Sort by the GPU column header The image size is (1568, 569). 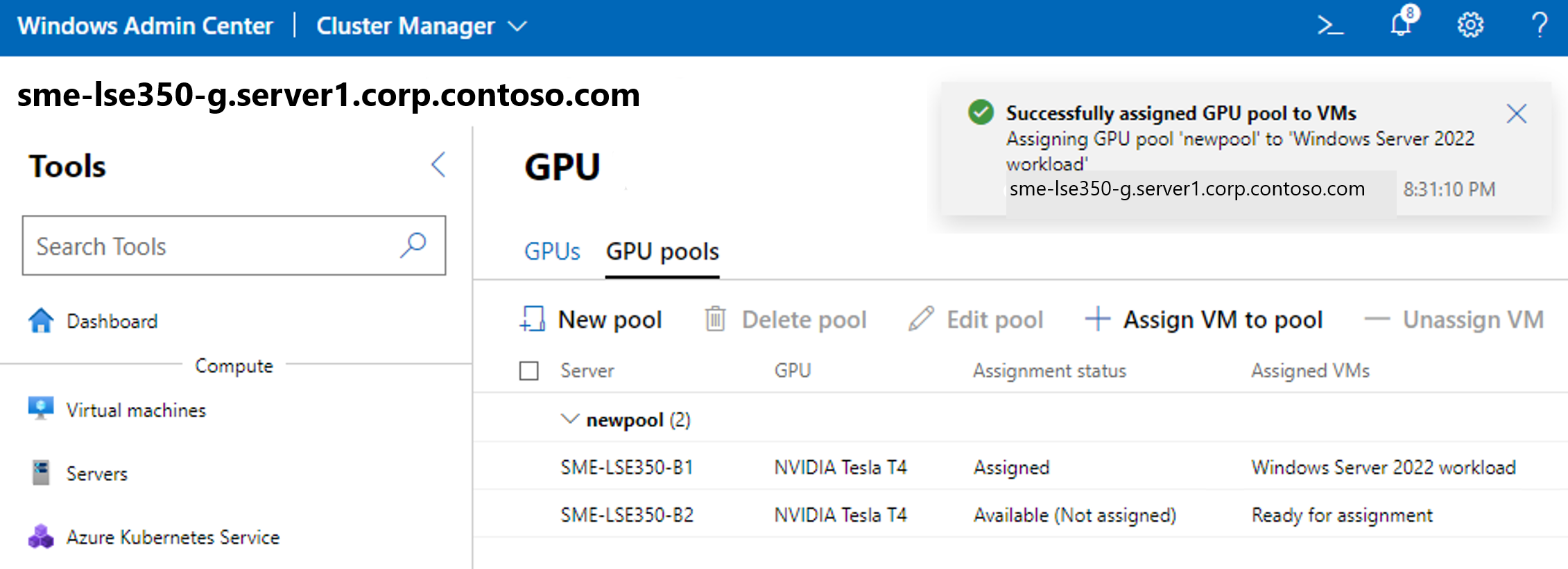[793, 371]
